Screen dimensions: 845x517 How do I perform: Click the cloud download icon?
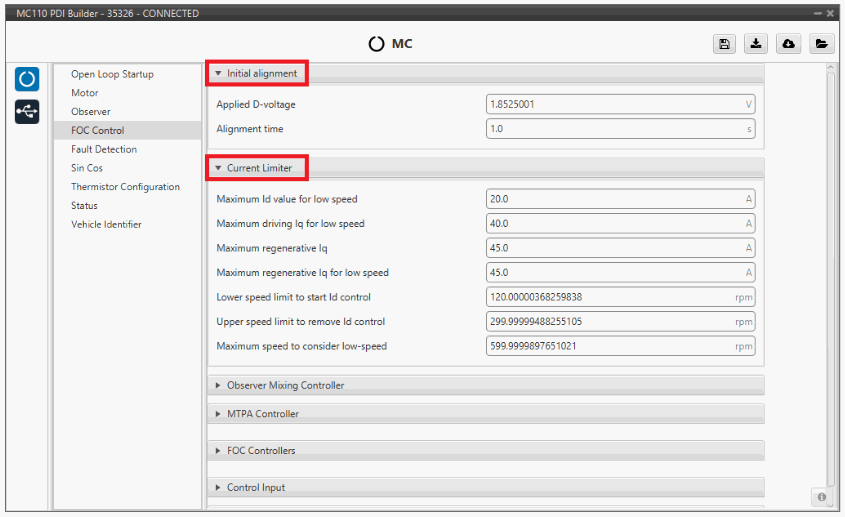point(788,44)
